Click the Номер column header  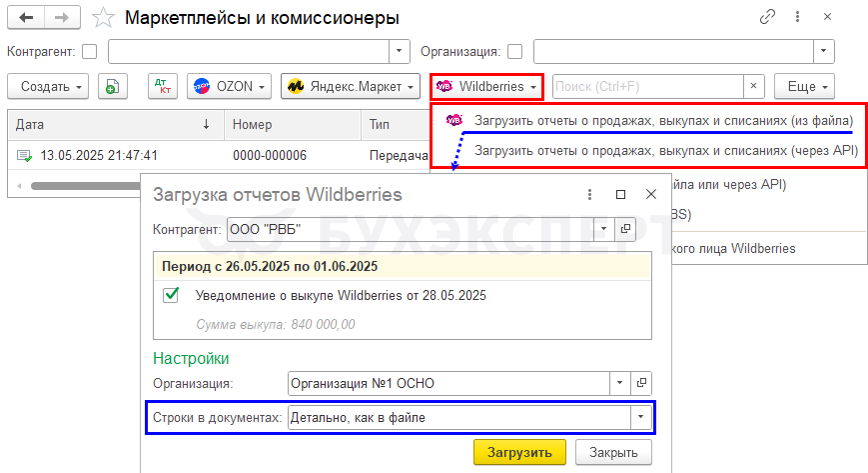point(293,125)
